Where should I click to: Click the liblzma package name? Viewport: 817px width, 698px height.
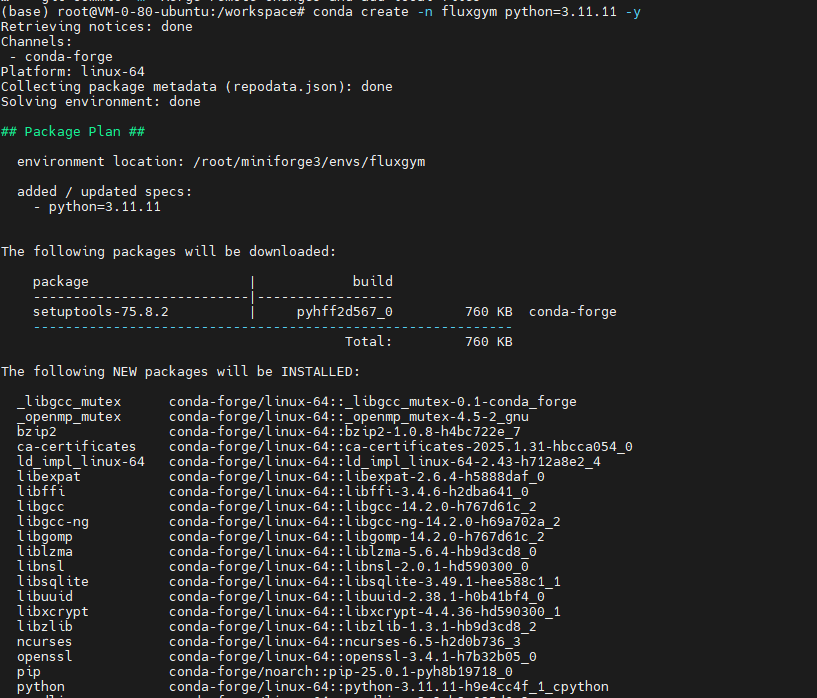coord(45,551)
